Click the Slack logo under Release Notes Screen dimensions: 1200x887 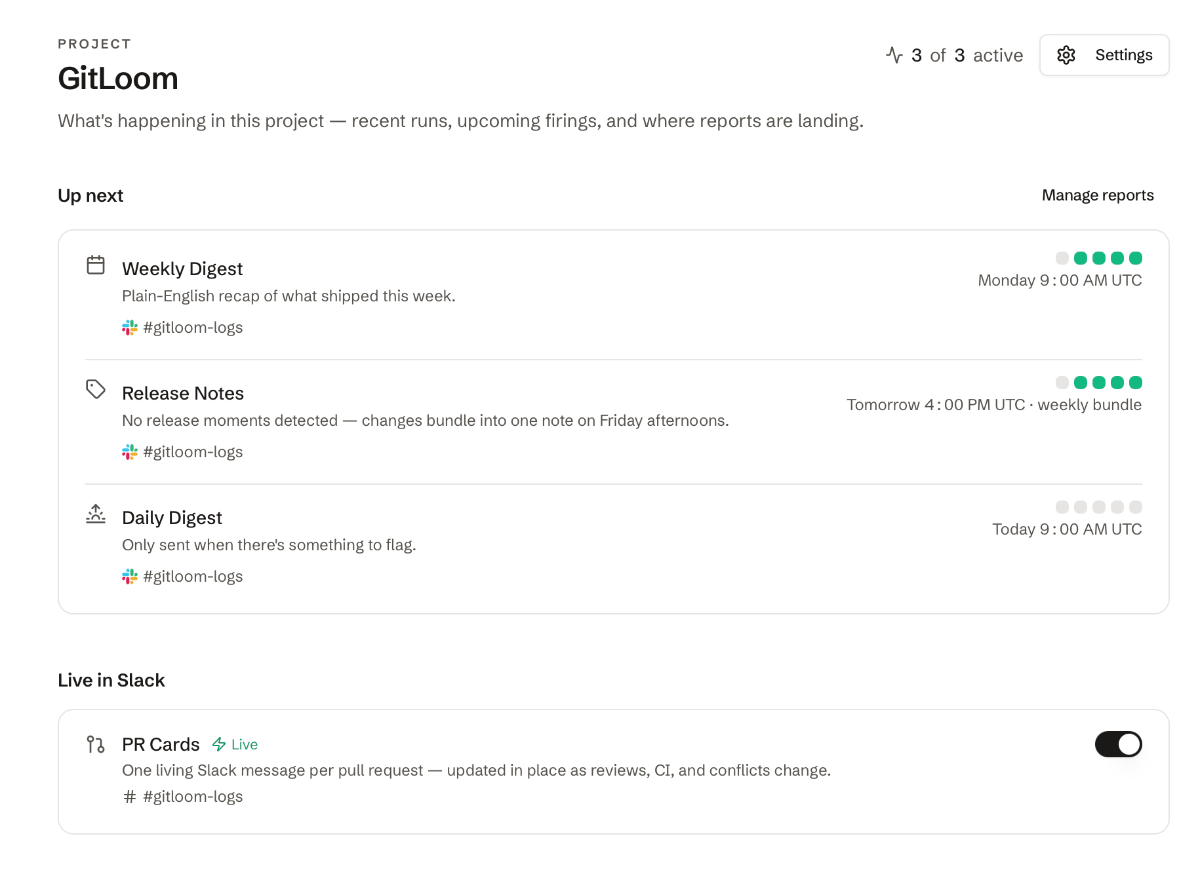click(130, 452)
